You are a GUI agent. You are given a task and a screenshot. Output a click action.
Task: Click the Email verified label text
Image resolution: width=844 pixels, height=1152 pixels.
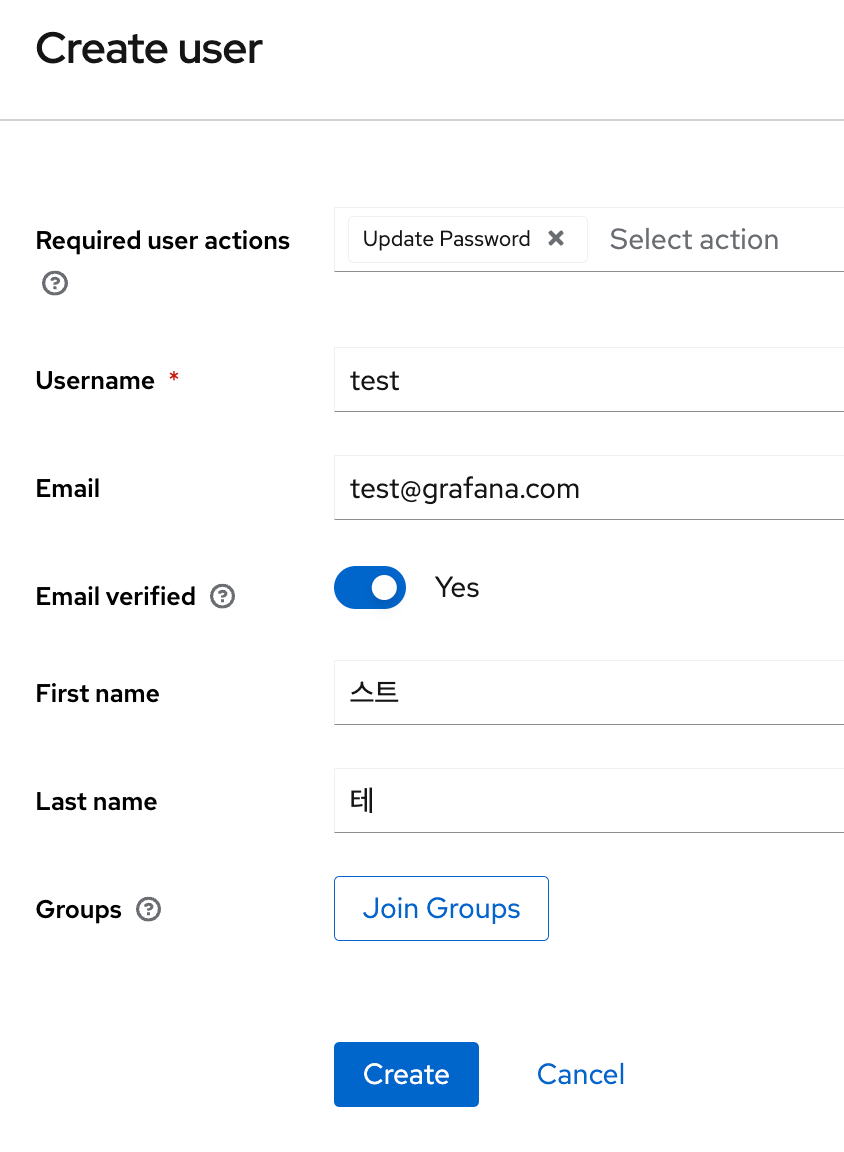coord(115,597)
